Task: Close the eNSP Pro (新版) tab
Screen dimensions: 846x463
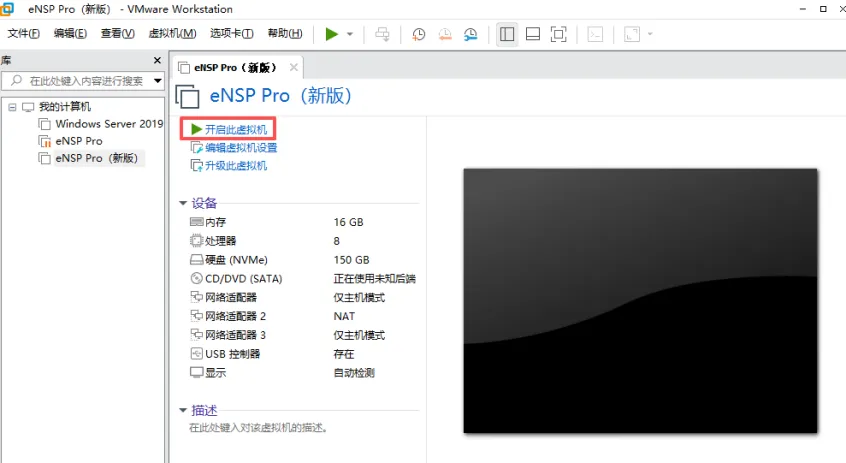Action: coord(294,67)
